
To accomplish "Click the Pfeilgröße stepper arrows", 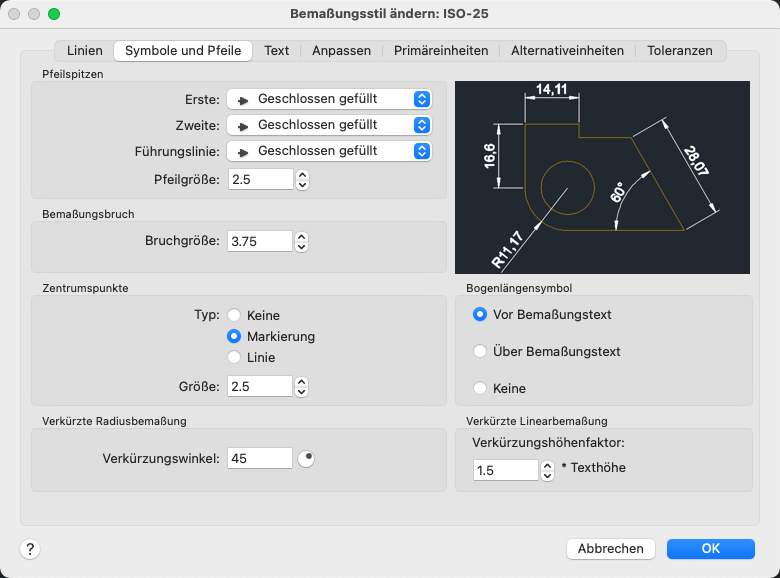I will [x=303, y=179].
